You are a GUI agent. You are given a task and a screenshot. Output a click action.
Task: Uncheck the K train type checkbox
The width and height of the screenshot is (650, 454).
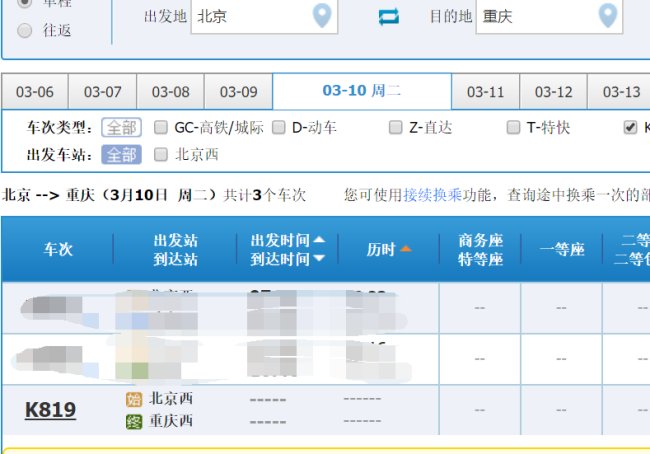coord(630,127)
